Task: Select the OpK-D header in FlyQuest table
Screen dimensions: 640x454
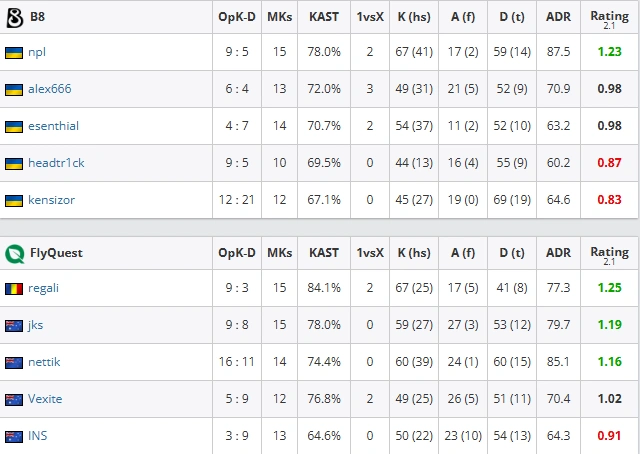Action: [x=237, y=253]
